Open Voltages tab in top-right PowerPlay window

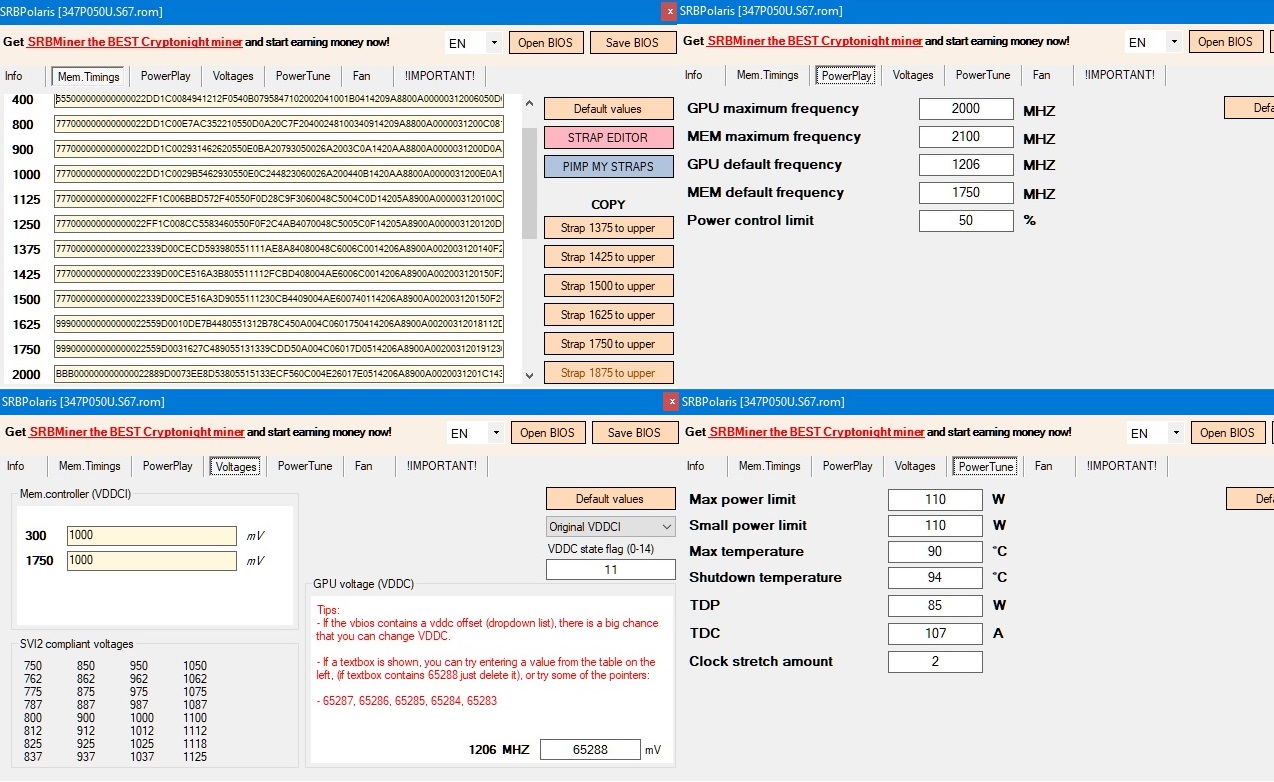click(913, 76)
